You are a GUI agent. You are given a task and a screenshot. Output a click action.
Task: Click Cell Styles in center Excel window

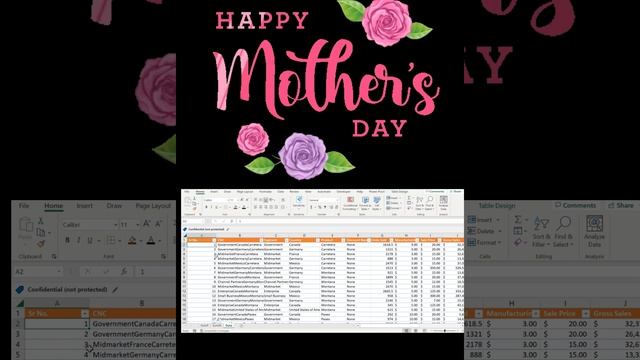(x=377, y=203)
